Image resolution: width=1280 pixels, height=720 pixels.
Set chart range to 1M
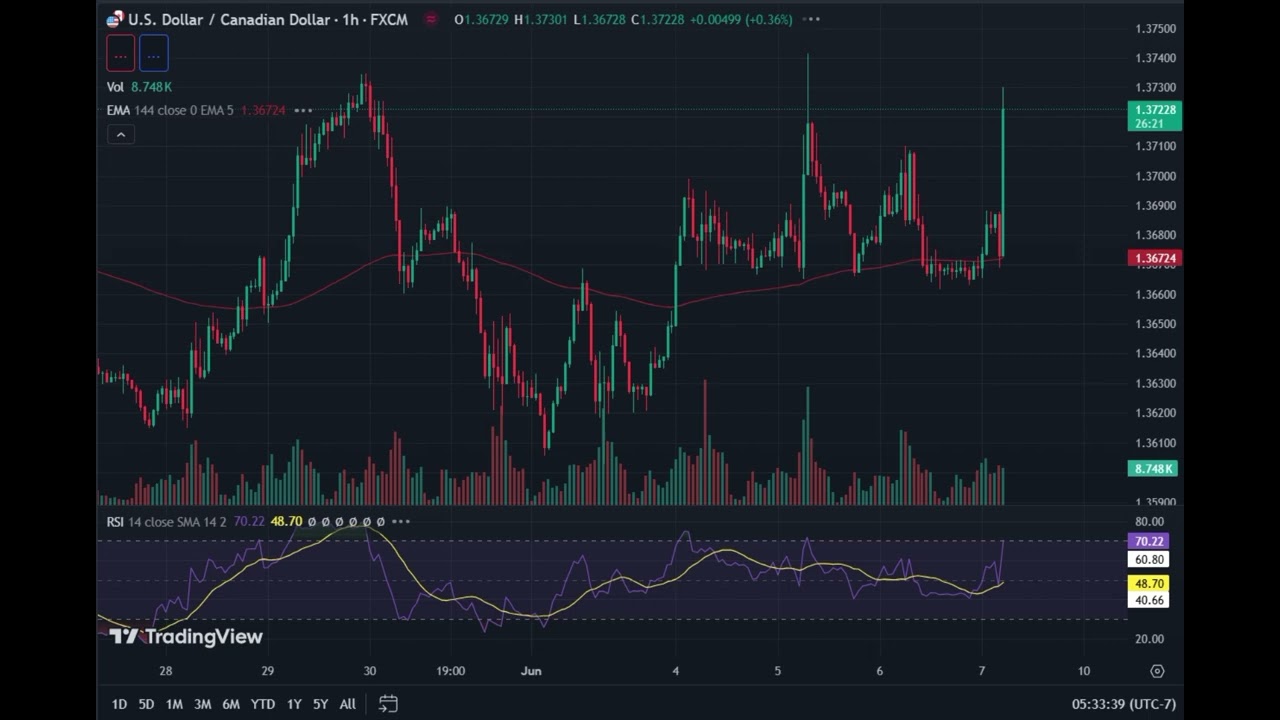174,704
